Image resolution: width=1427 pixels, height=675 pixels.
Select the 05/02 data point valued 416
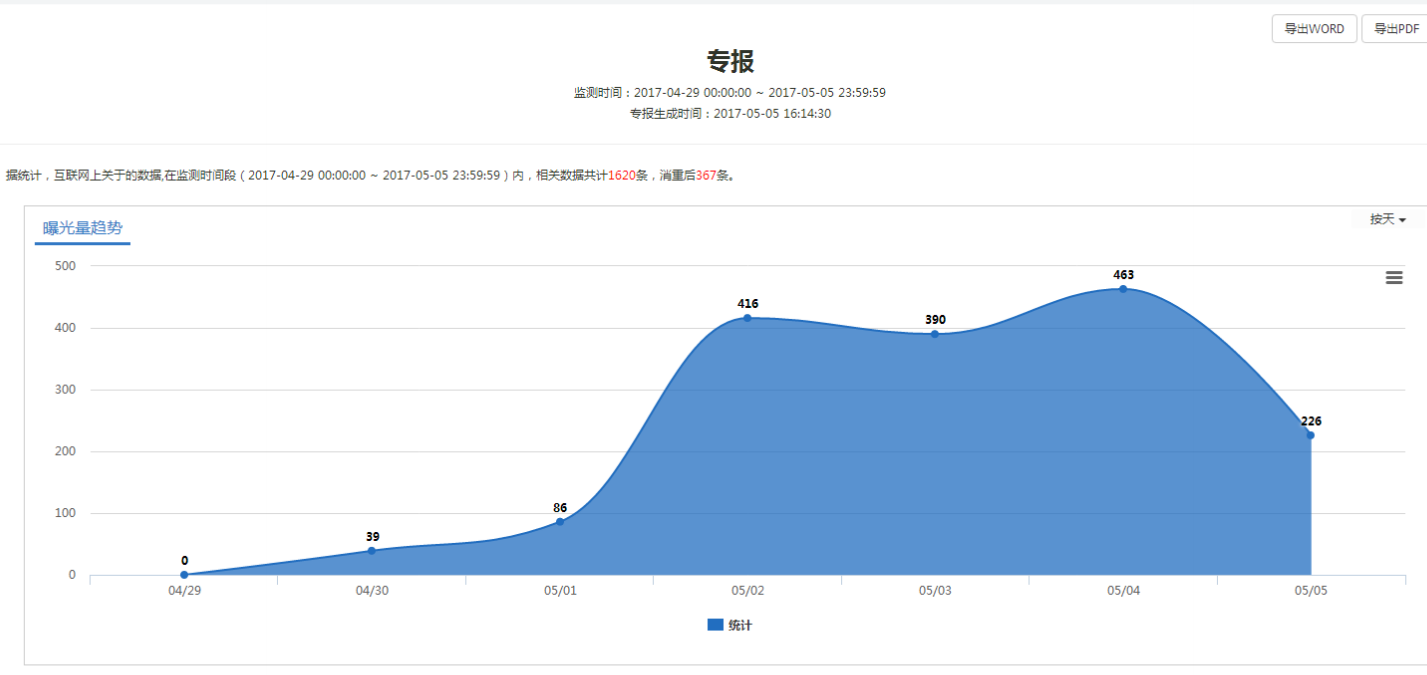(x=747, y=318)
